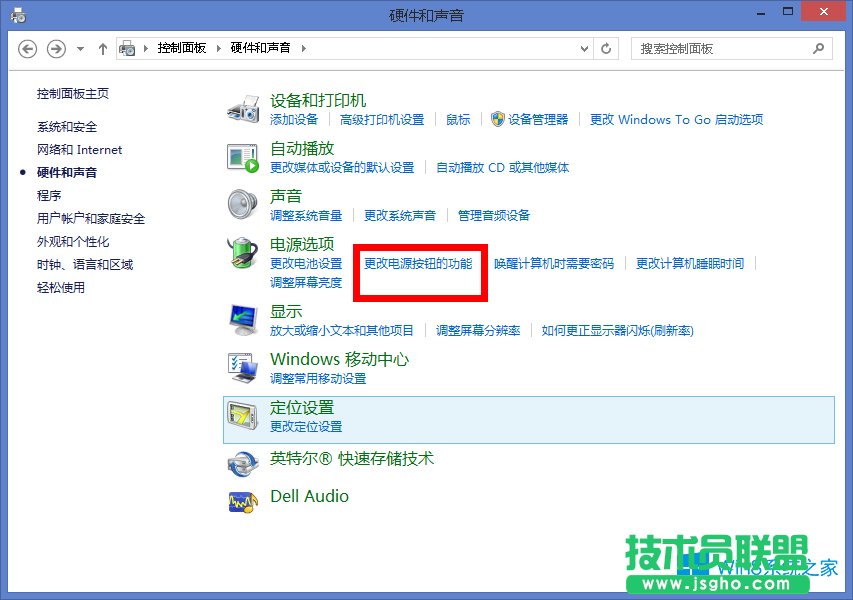853x600 pixels.
Task: Refresh the page with the refresh icon
Action: click(x=606, y=48)
